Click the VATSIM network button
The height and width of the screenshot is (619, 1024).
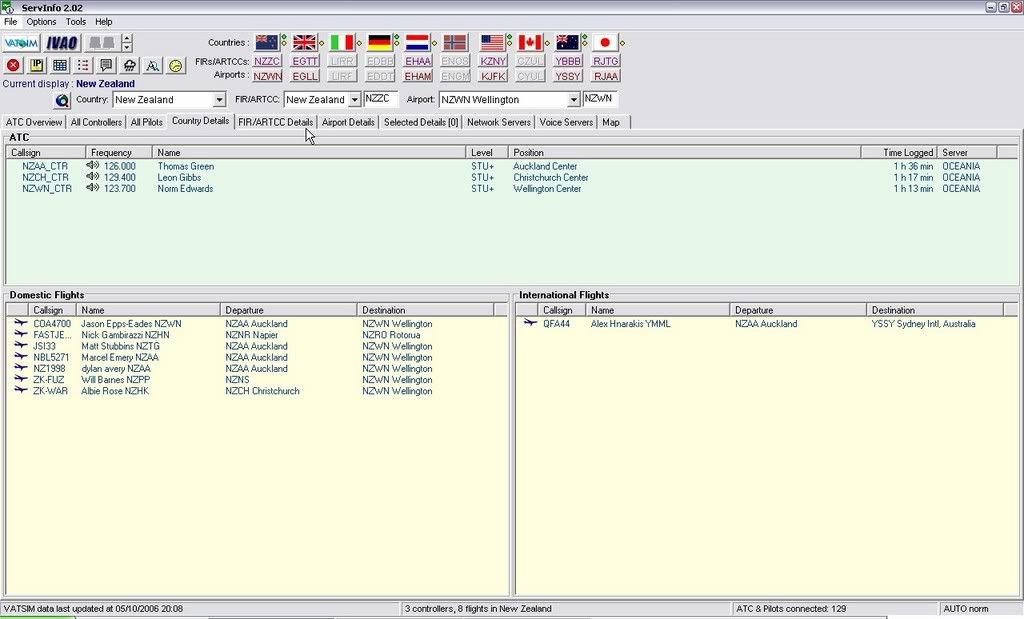[x=20, y=43]
